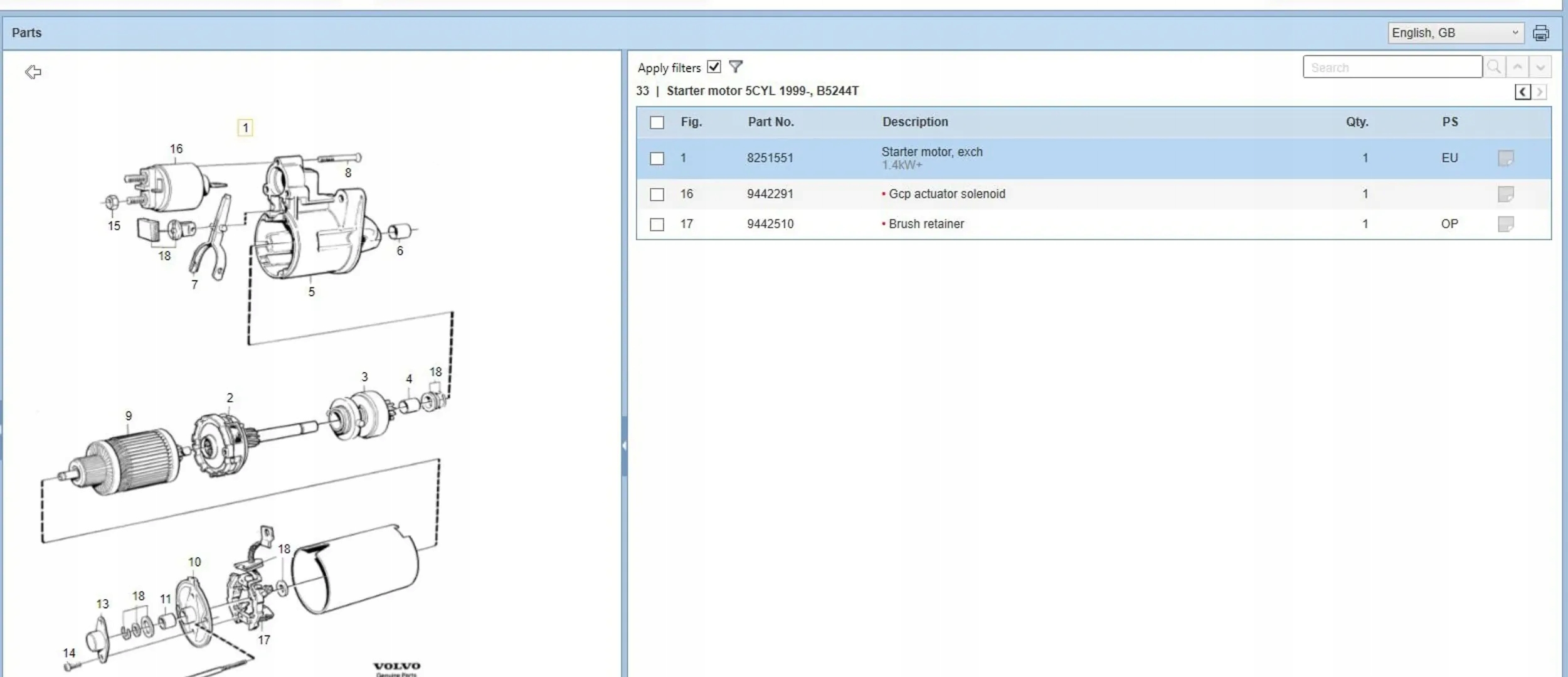Click callout 16 on the solenoid
1568x677 pixels.
tap(176, 149)
